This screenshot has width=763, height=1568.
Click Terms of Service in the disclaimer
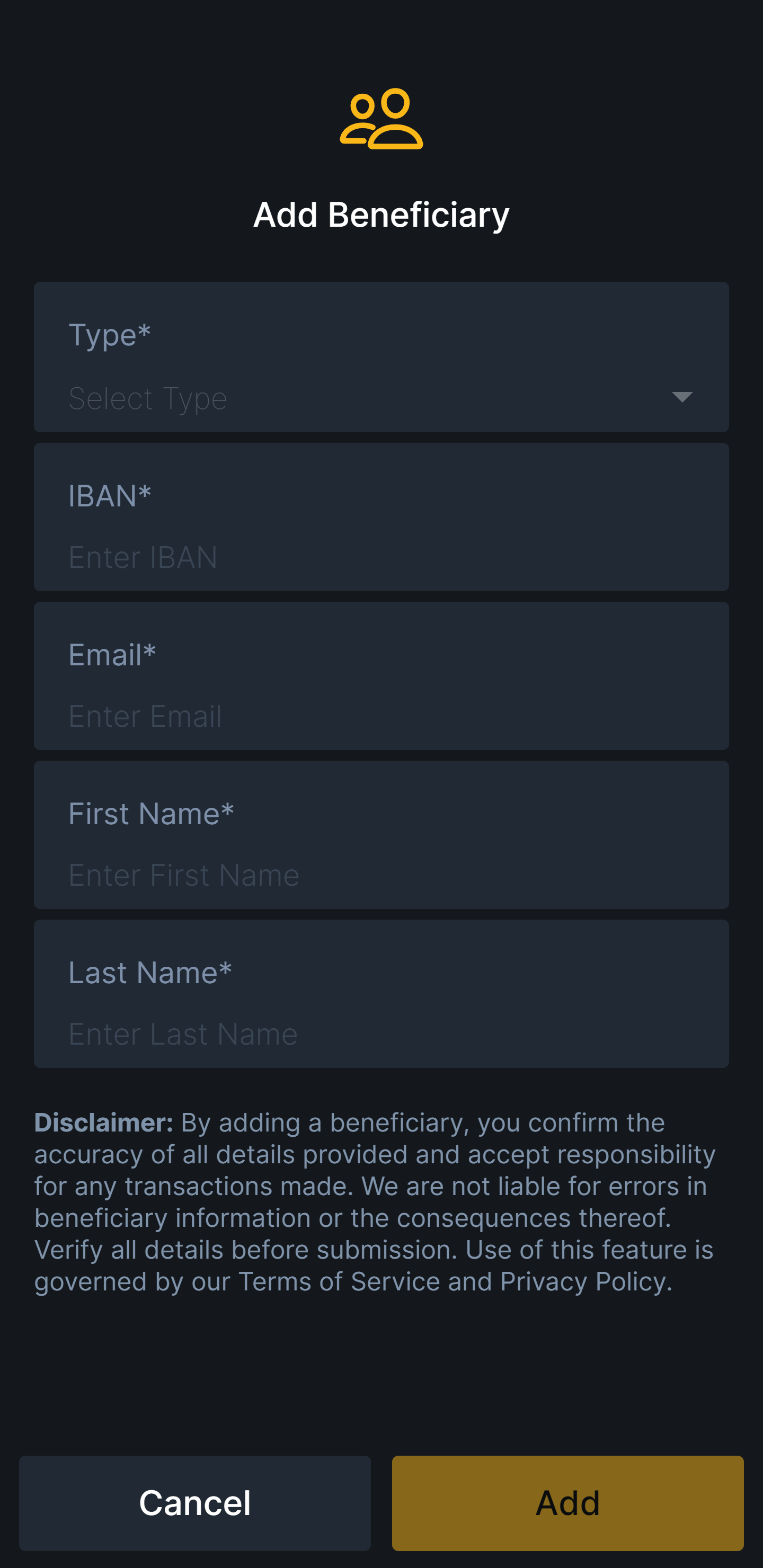tap(339, 1281)
